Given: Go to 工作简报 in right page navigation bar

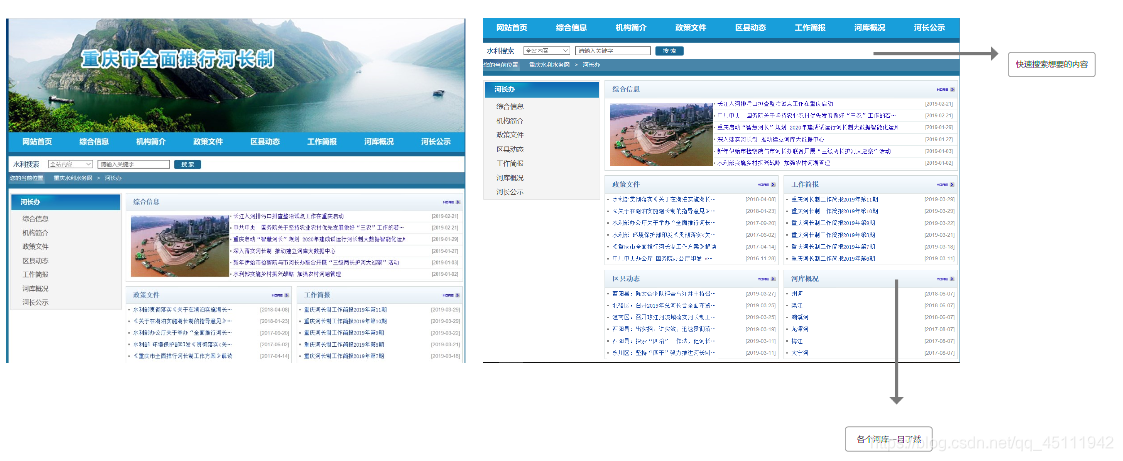Looking at the screenshot, I should tap(810, 27).
